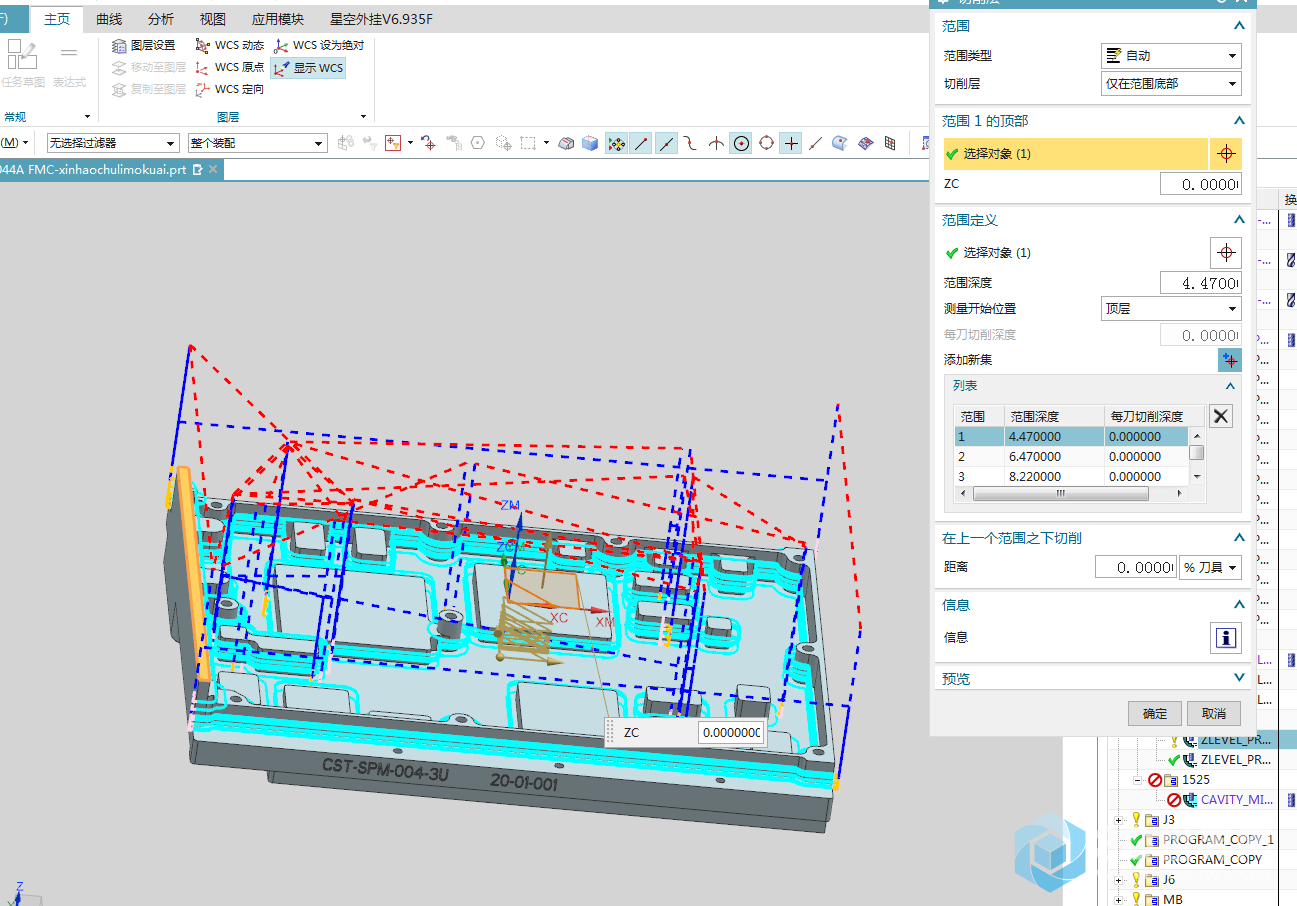
Task: Collapse the 列表 list section
Action: pyautogui.click(x=1230, y=386)
